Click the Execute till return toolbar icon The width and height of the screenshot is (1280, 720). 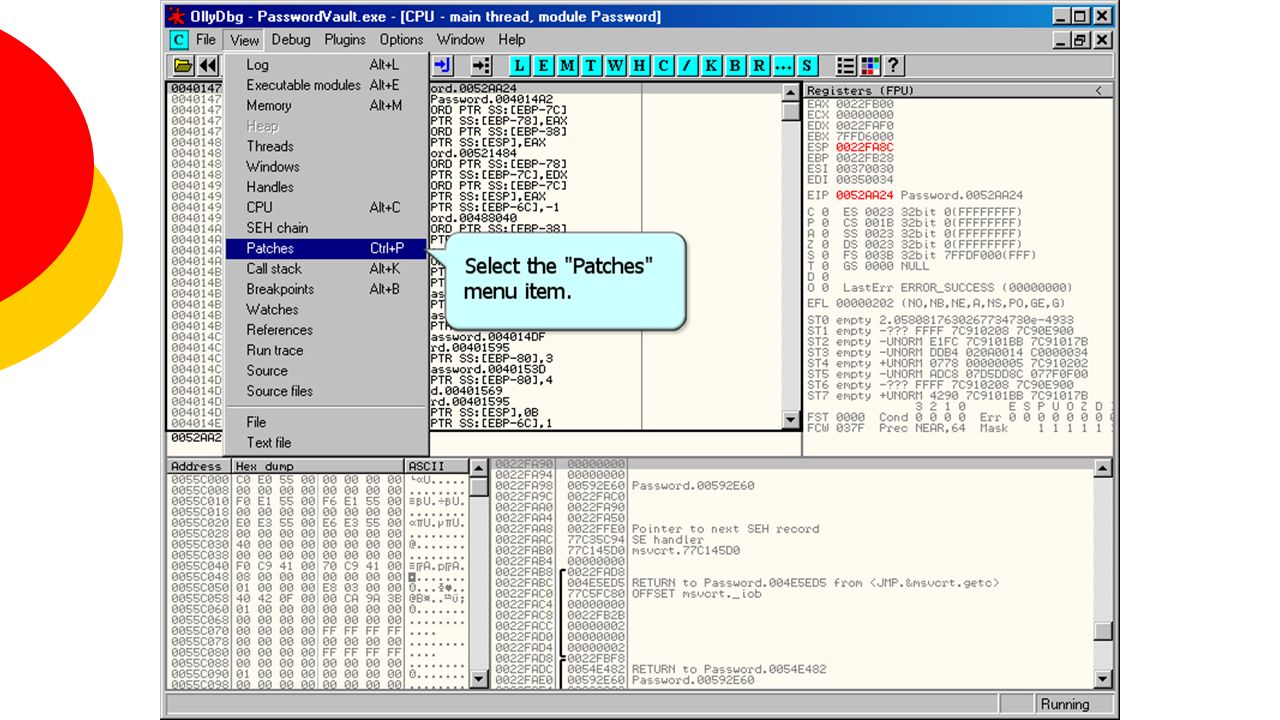tap(481, 66)
